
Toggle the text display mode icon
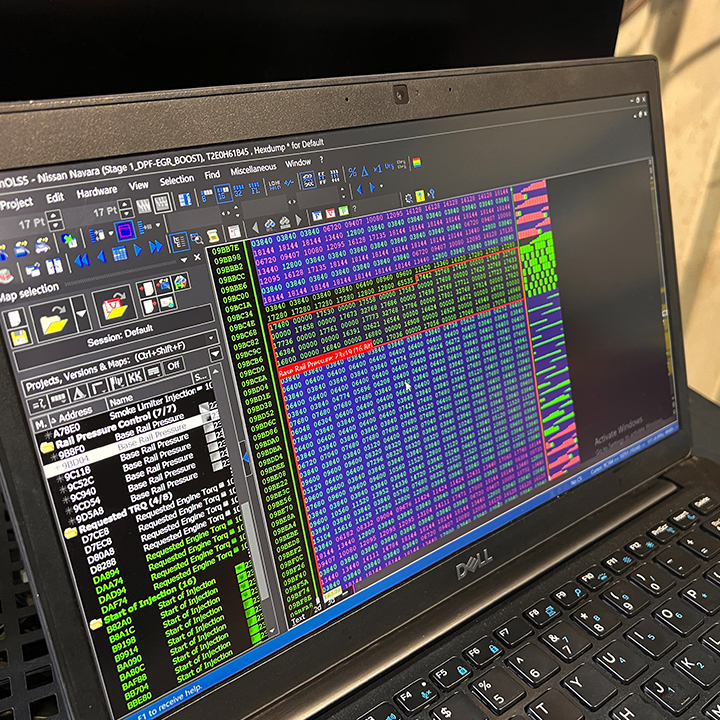tap(180, 242)
